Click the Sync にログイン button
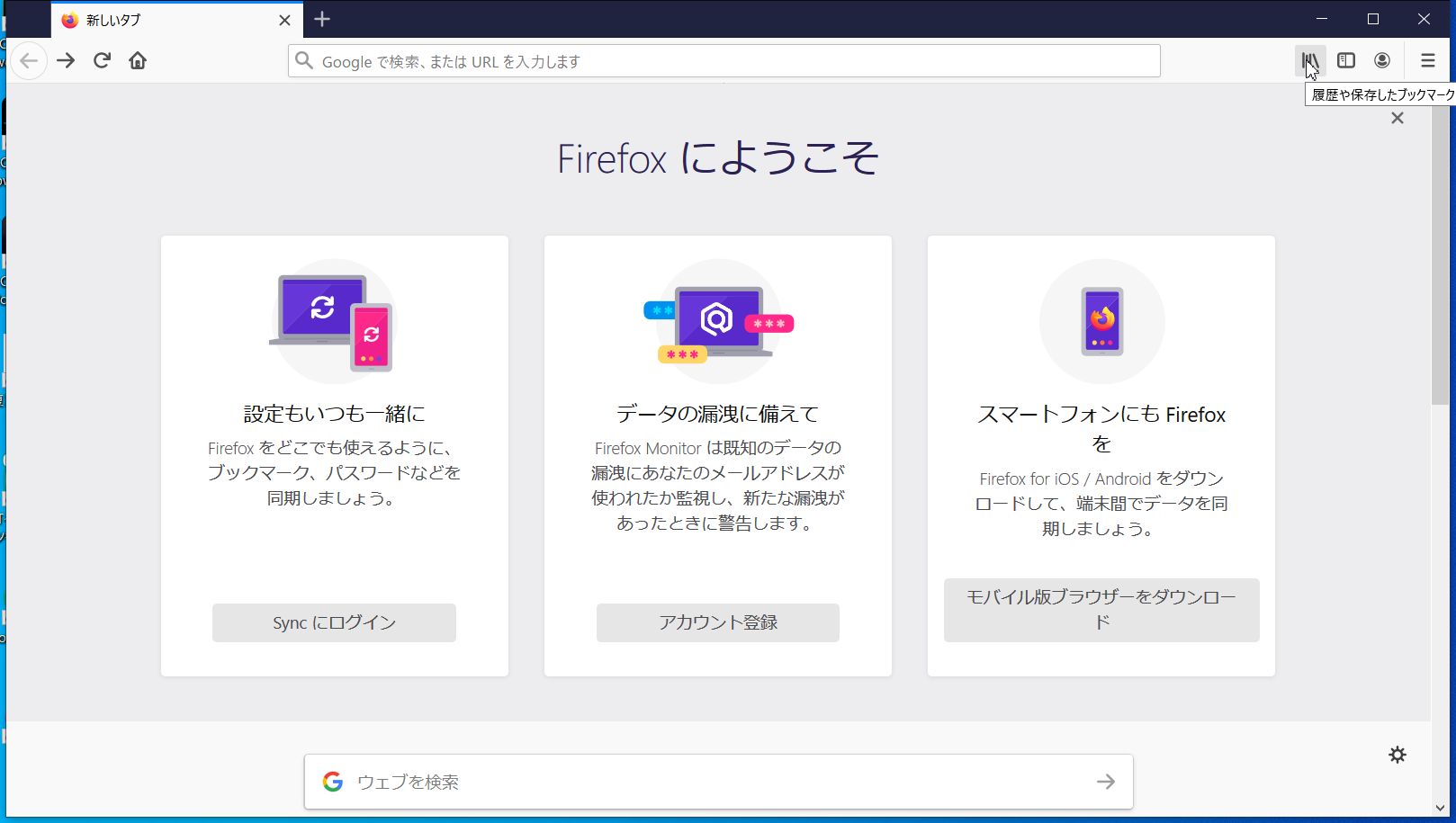The image size is (1456, 823). (x=334, y=622)
